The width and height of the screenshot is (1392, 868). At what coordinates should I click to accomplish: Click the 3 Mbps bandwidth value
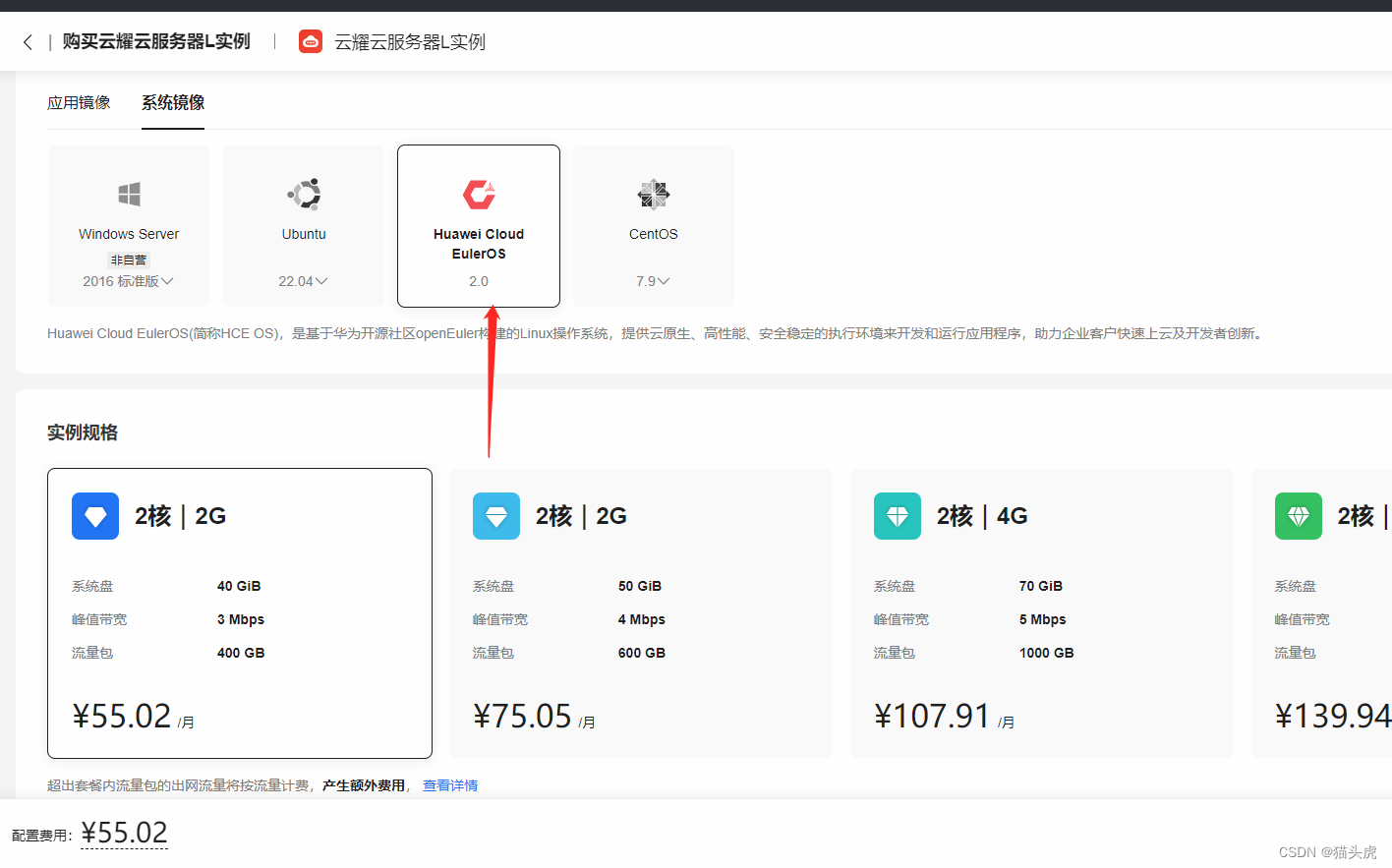(241, 619)
